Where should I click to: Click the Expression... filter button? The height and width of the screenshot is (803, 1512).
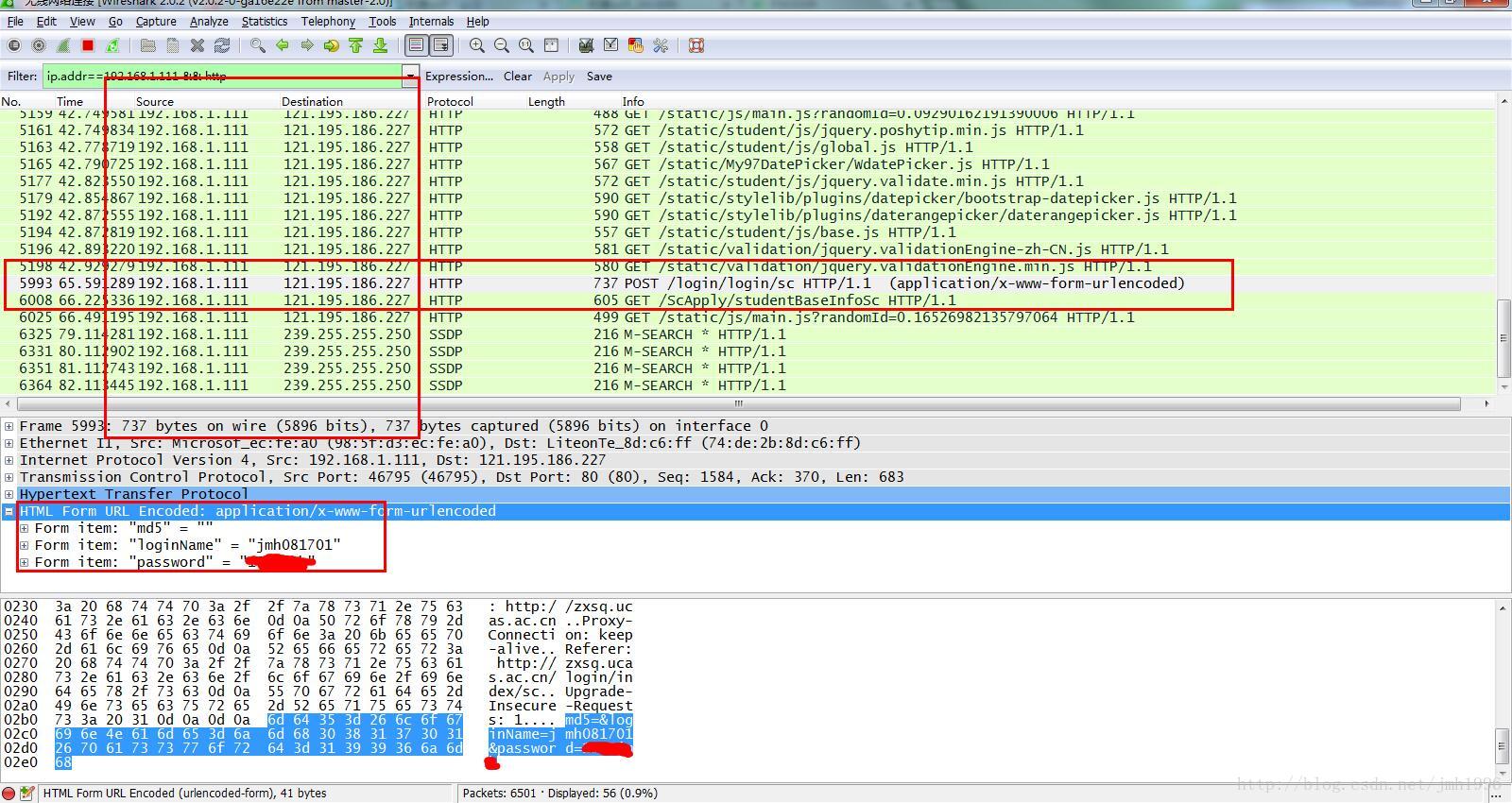pyautogui.click(x=459, y=77)
